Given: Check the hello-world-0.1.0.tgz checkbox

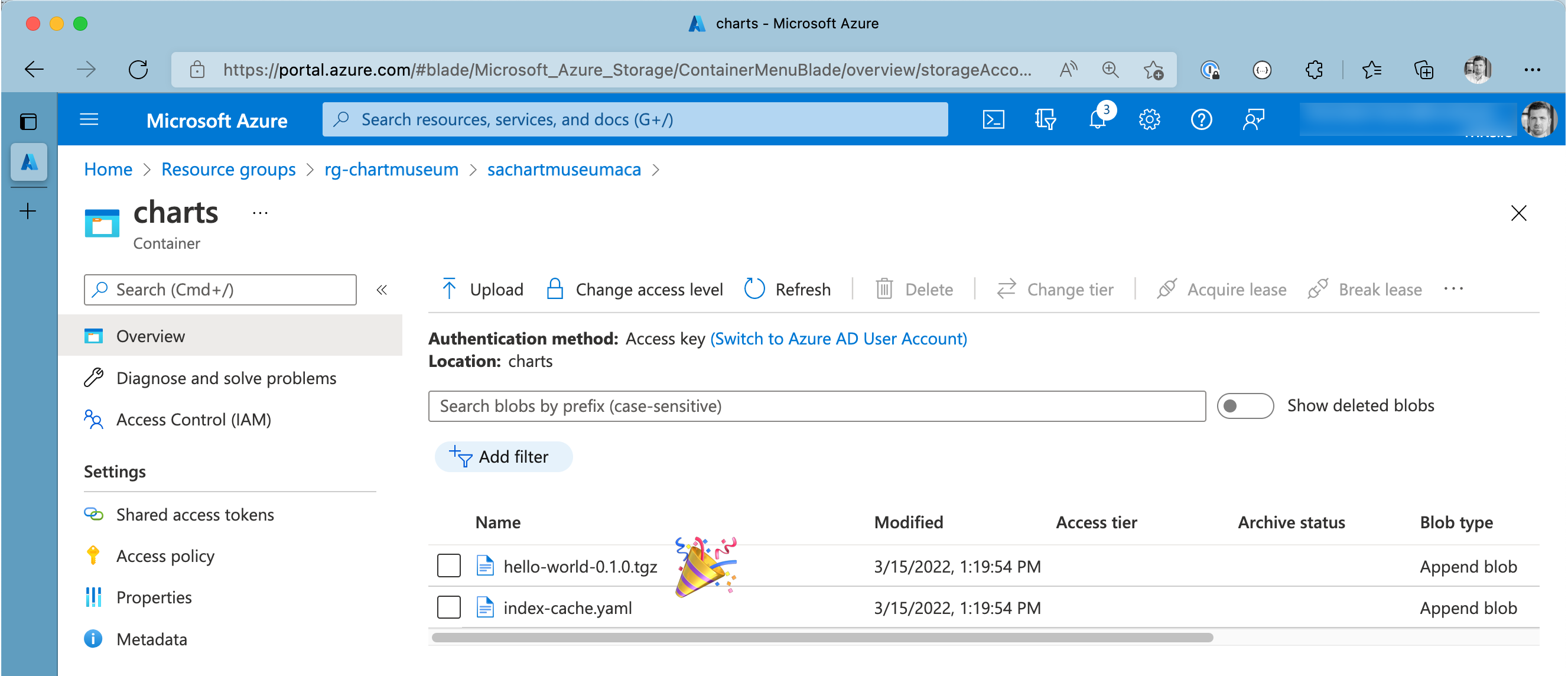Looking at the screenshot, I should (x=448, y=565).
